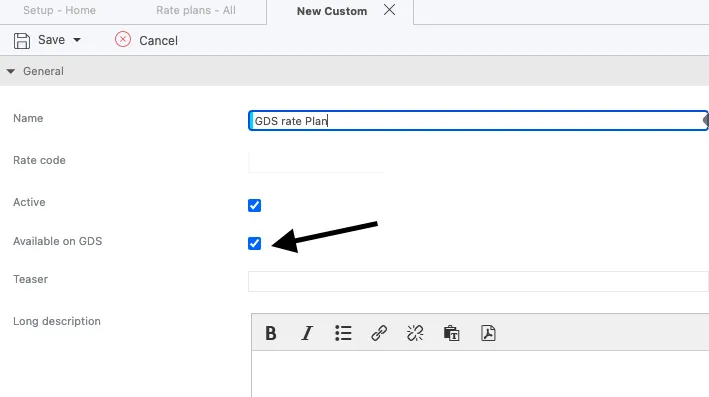Screen dimensions: 709x397
Task: Remove link using the unlink icon
Action: (415, 333)
